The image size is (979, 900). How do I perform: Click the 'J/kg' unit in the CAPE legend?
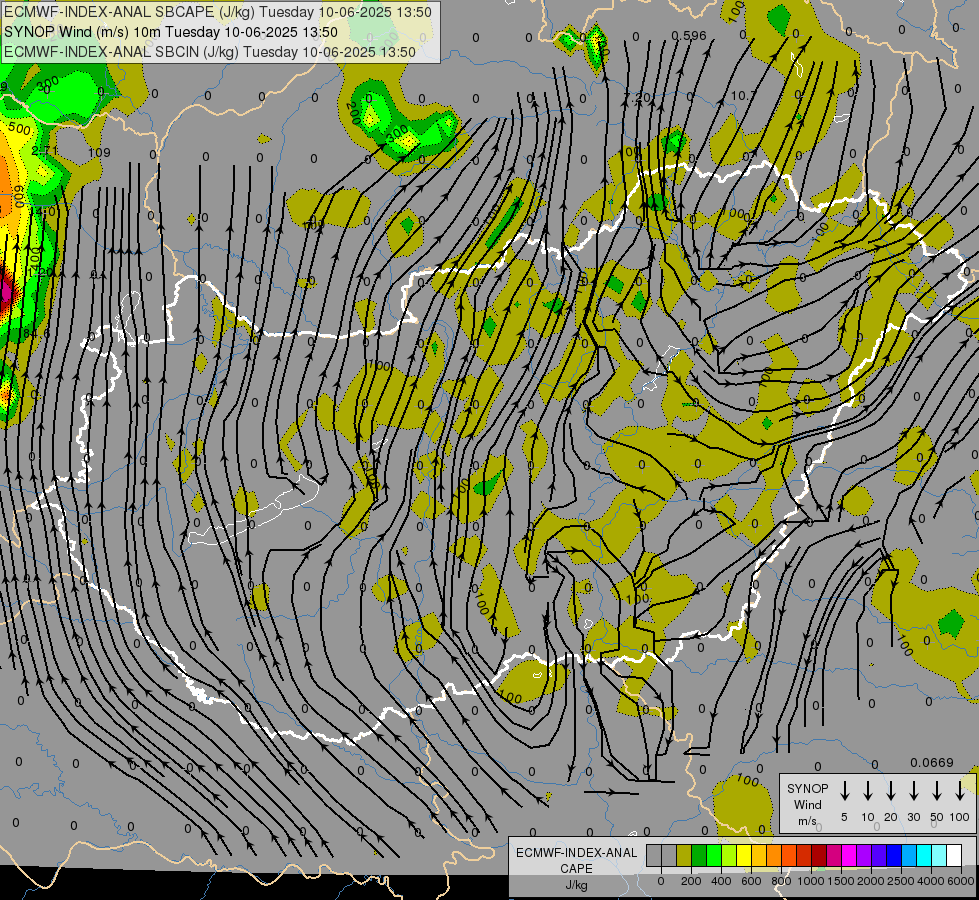click(x=576, y=885)
